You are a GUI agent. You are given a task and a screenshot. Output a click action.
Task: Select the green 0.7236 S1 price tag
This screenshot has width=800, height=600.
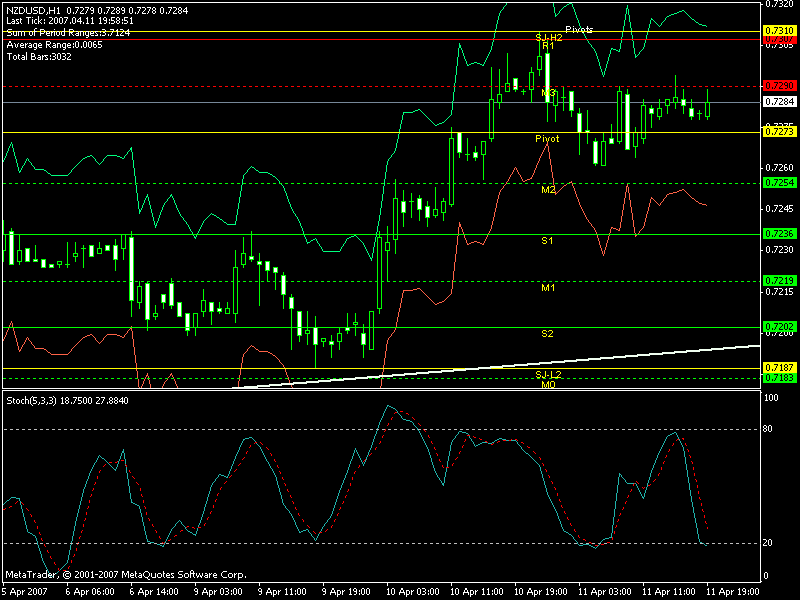click(x=778, y=234)
